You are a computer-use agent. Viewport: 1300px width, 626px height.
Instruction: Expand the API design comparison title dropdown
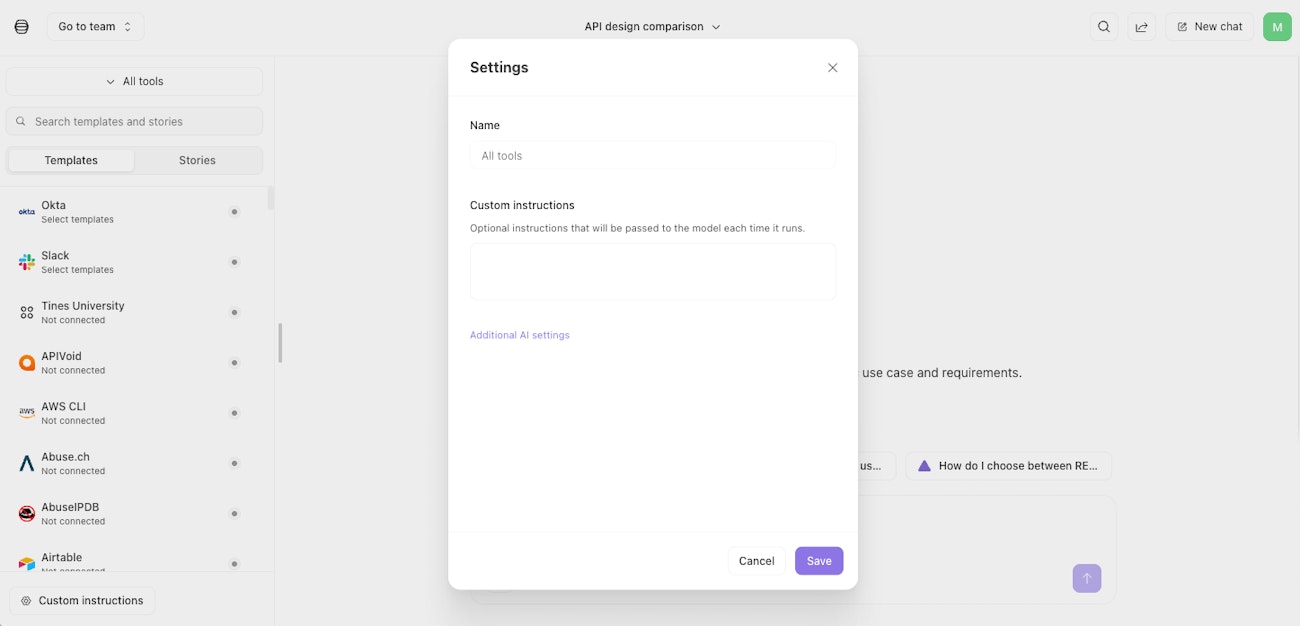(652, 27)
